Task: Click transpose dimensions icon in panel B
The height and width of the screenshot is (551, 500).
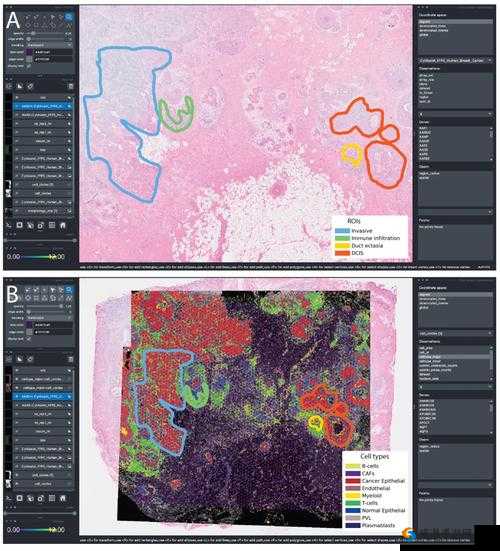Action: tap(41, 498)
